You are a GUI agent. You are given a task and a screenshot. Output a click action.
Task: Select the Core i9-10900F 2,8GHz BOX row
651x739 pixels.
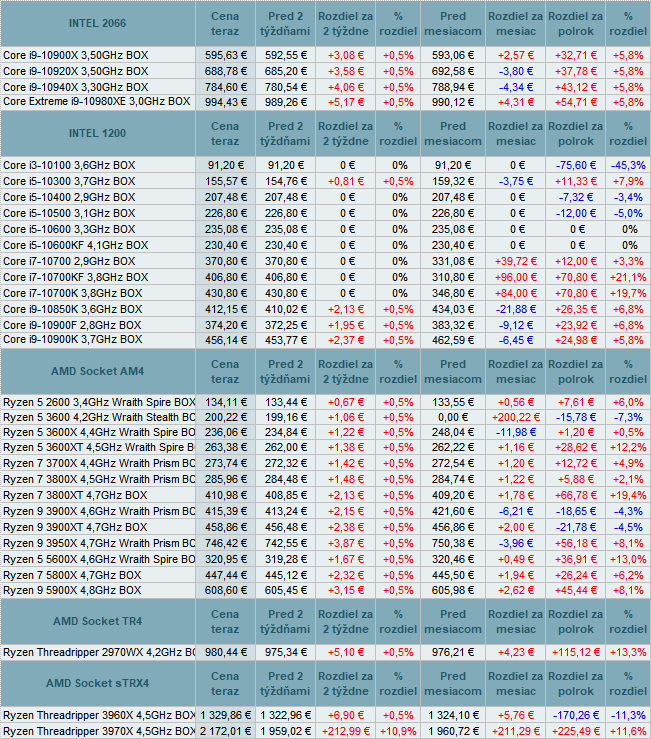(x=325, y=325)
